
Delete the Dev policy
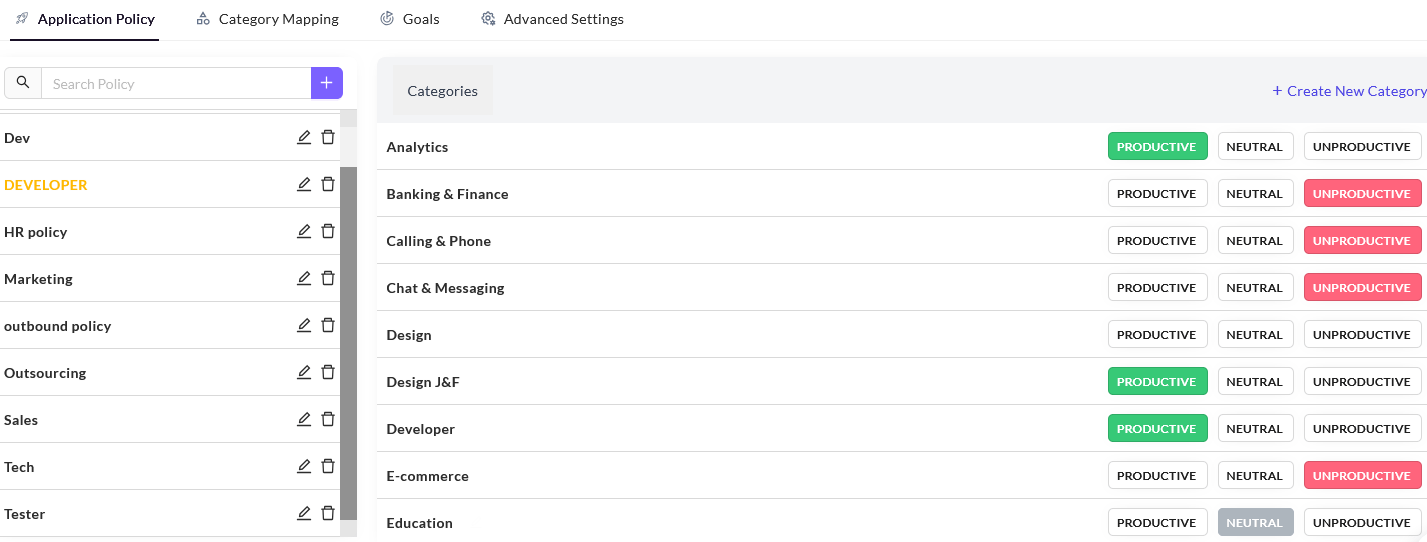[x=328, y=137]
